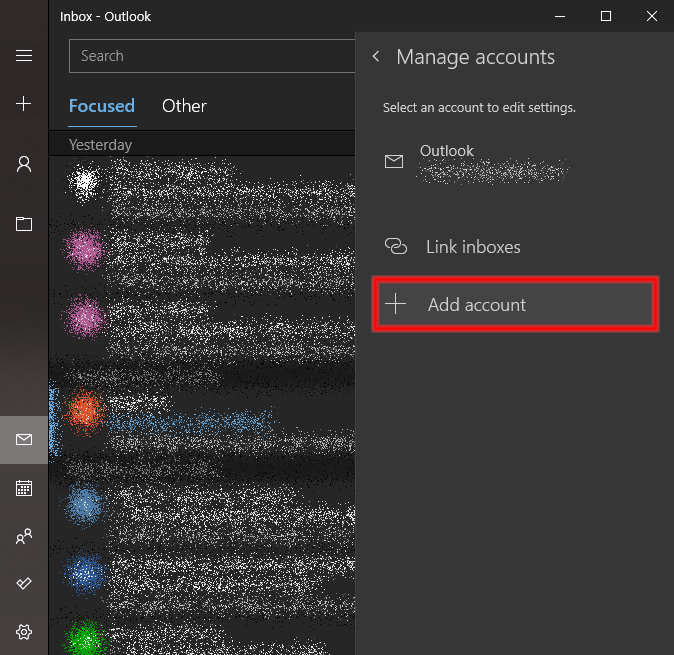Open the To Do checkmark icon
The image size is (674, 655).
pyautogui.click(x=24, y=583)
